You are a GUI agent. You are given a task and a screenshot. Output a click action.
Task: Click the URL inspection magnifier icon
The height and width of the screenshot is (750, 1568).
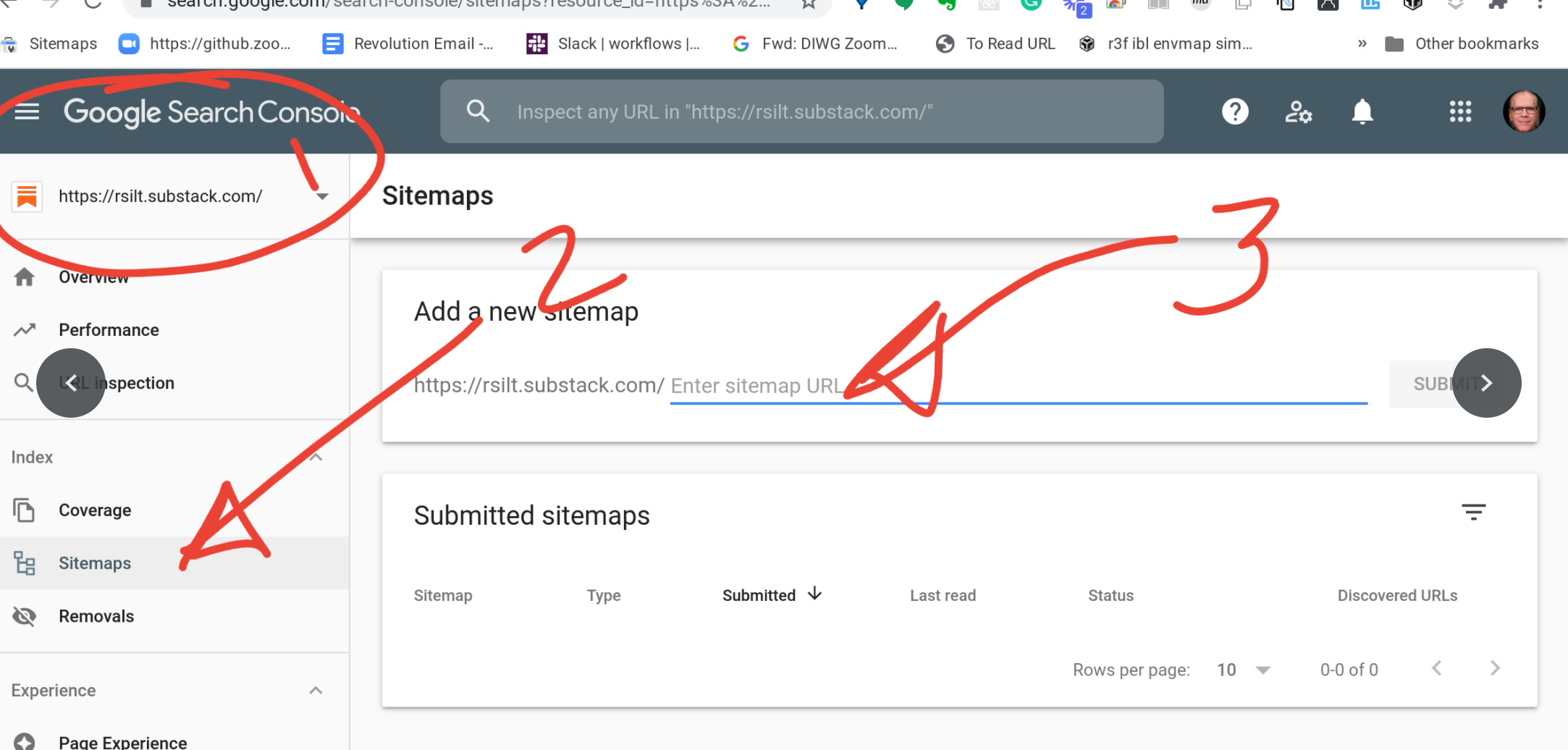pyautogui.click(x=24, y=382)
